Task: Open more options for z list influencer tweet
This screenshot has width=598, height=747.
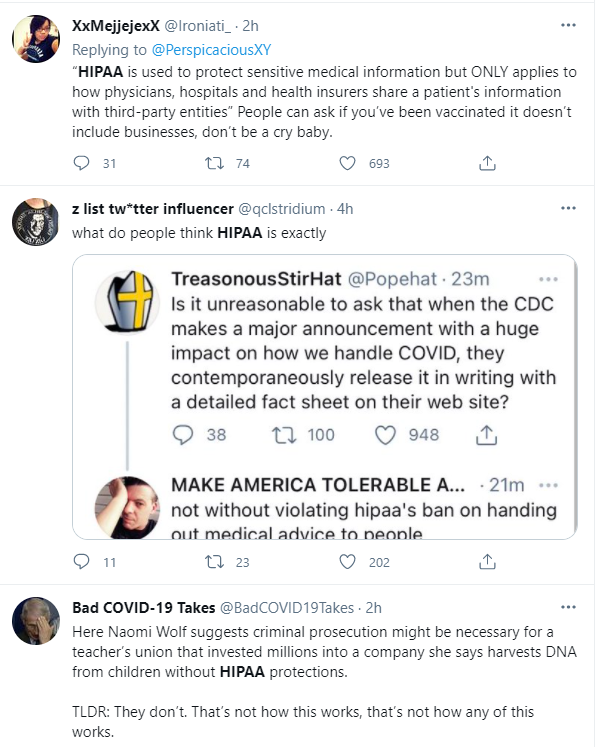Action: pos(568,208)
